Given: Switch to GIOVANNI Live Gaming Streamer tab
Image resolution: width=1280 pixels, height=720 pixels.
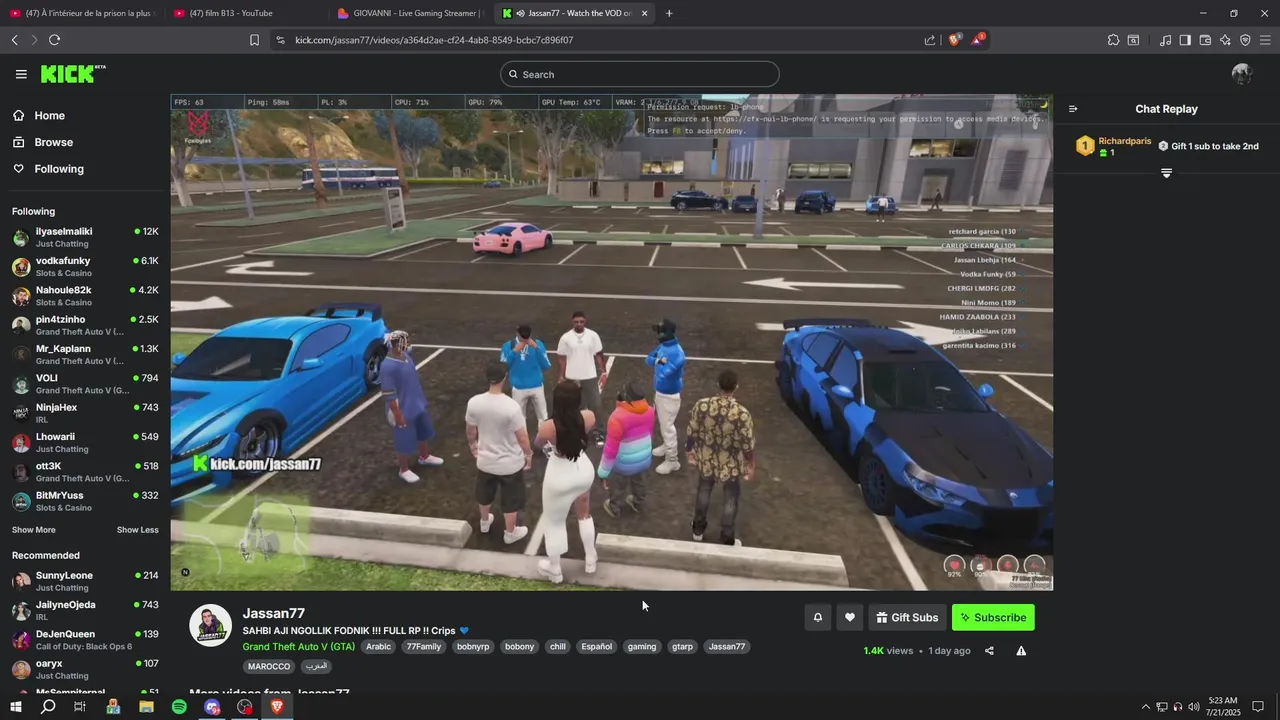Looking at the screenshot, I should point(410,13).
